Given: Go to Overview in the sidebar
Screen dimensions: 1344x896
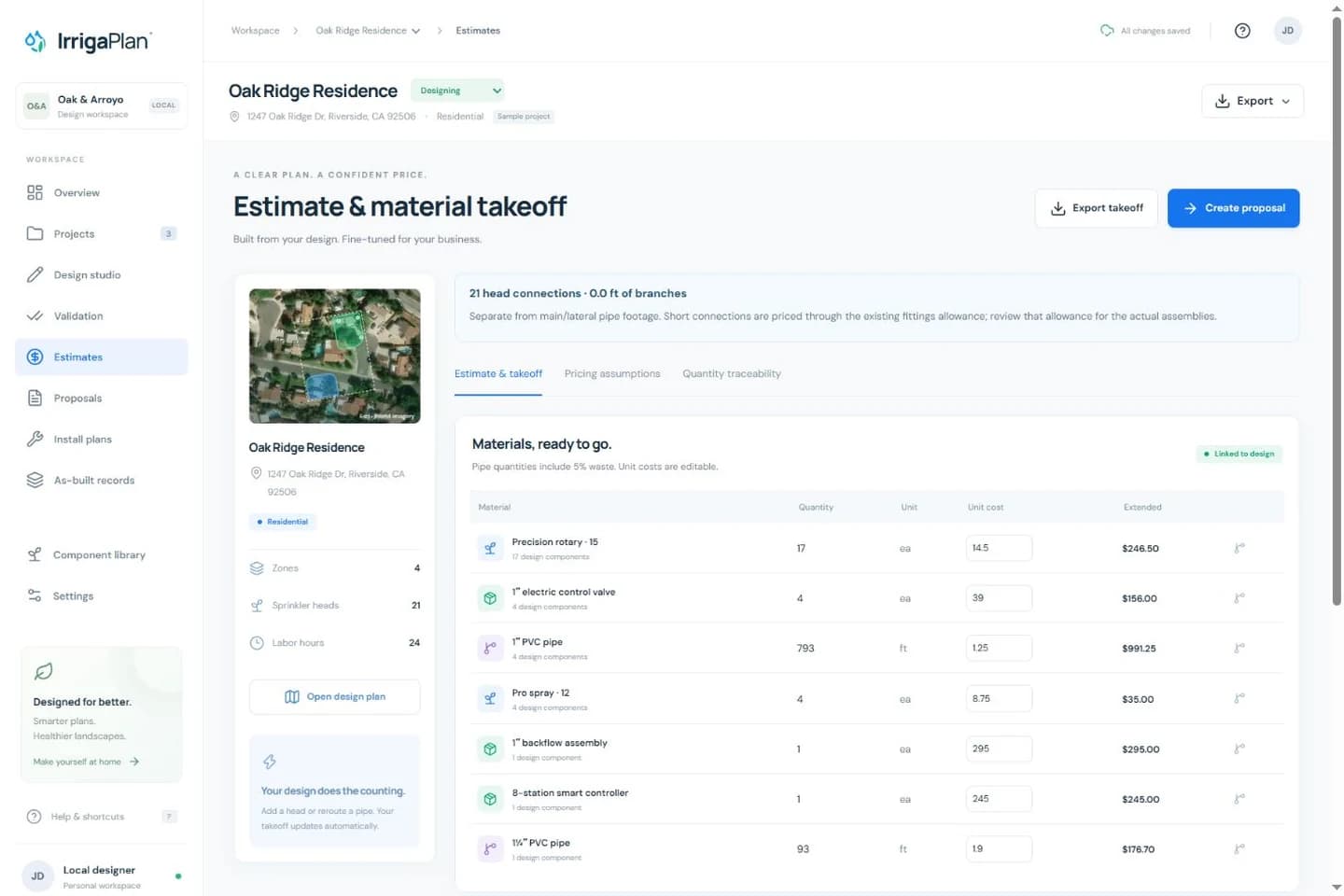Looking at the screenshot, I should point(102,193).
